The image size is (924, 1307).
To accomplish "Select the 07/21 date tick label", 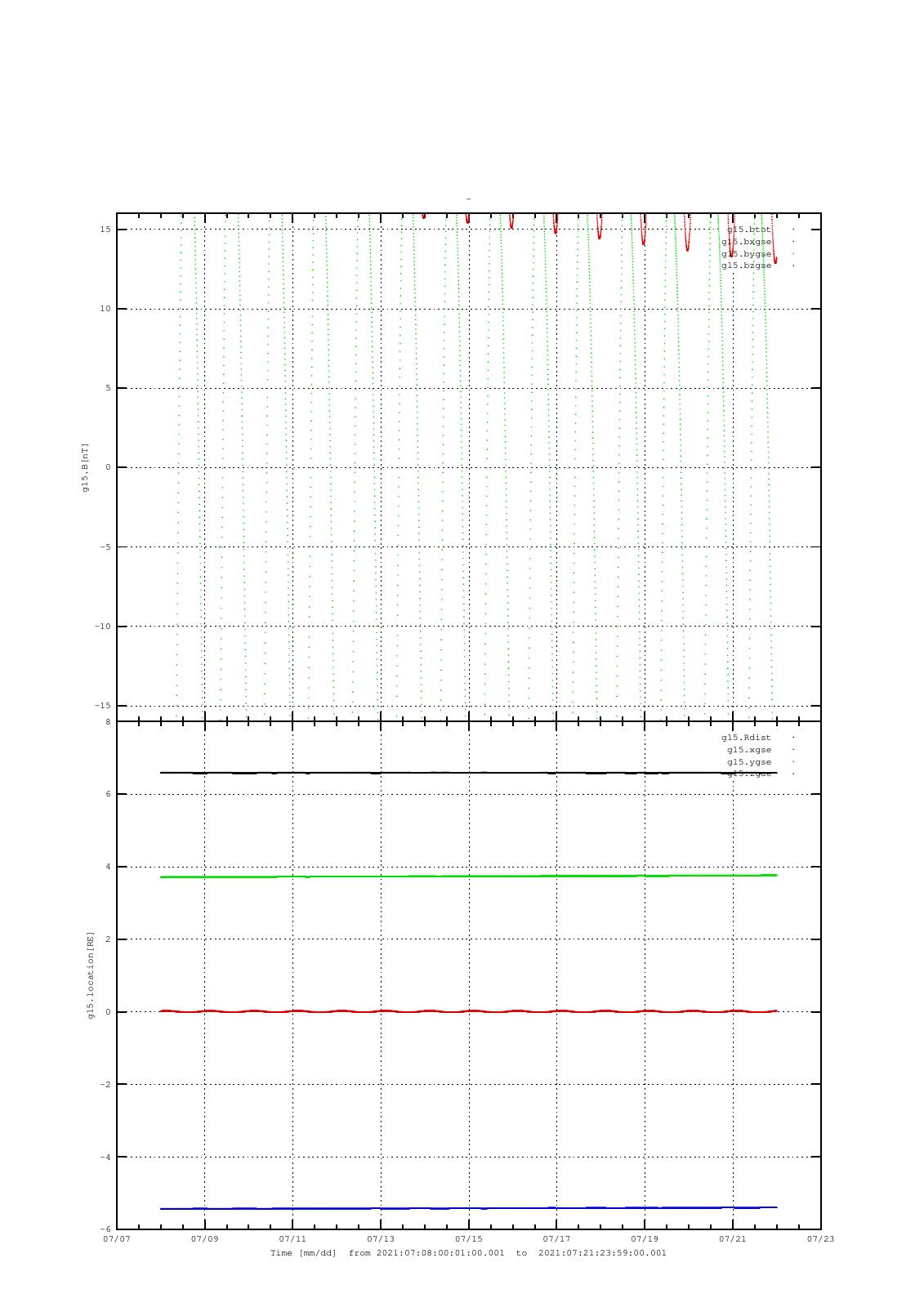I will point(733,1238).
